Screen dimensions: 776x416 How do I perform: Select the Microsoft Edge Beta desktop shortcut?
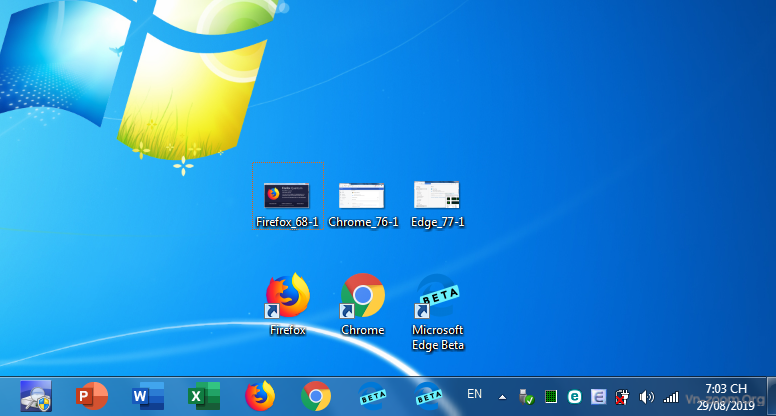click(437, 312)
